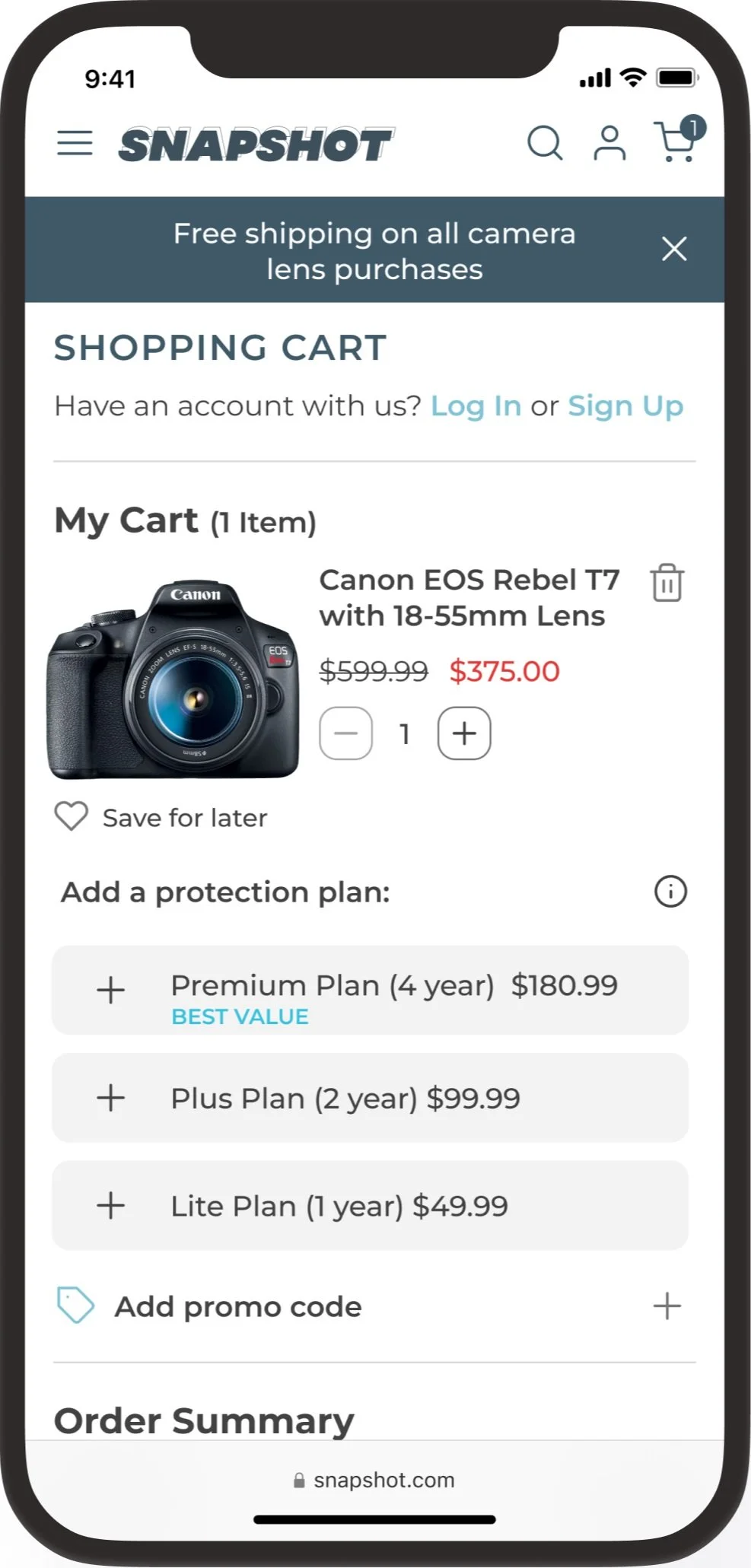Screen dimensions: 751x1568
Task: Click the promo code tag icon
Action: 75,1306
